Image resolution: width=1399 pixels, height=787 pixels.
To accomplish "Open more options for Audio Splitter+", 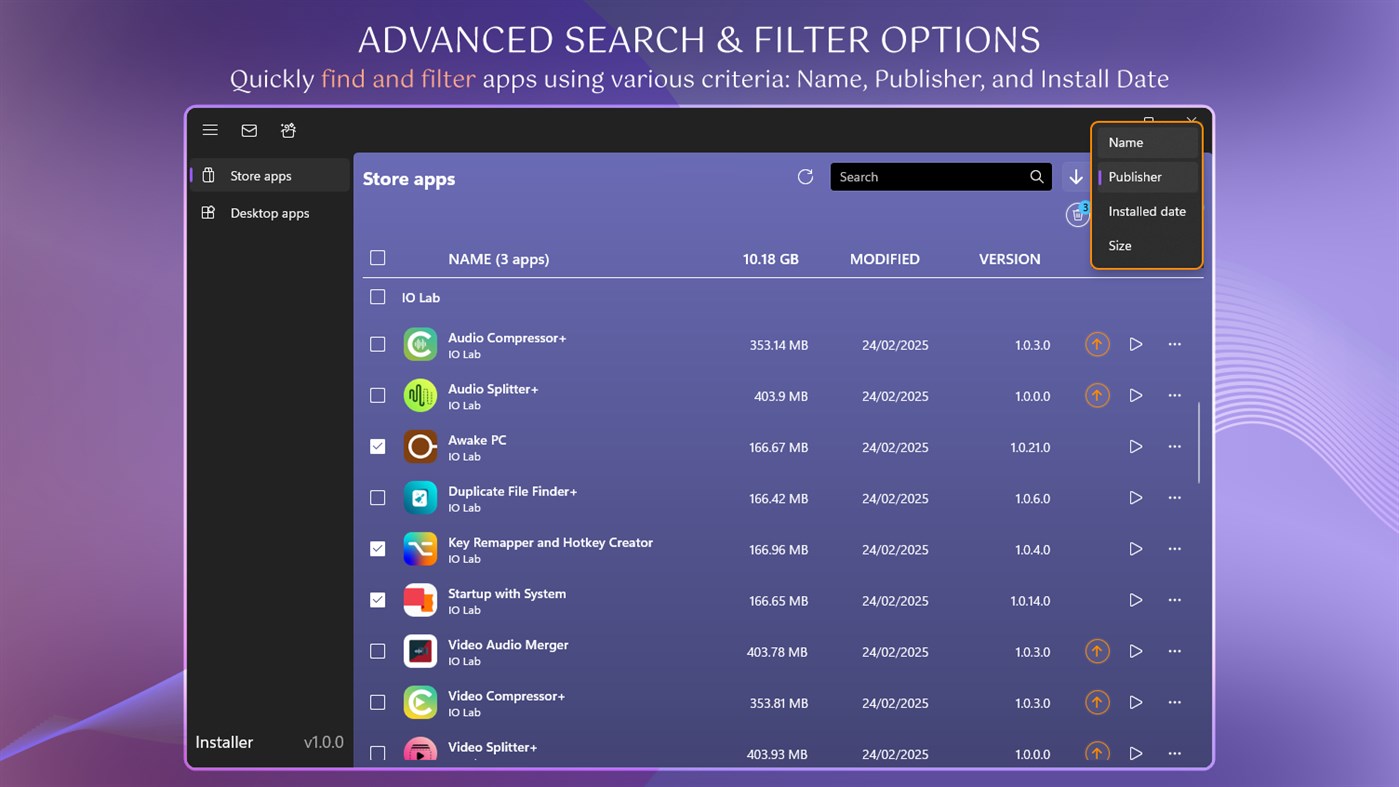I will click(x=1175, y=395).
